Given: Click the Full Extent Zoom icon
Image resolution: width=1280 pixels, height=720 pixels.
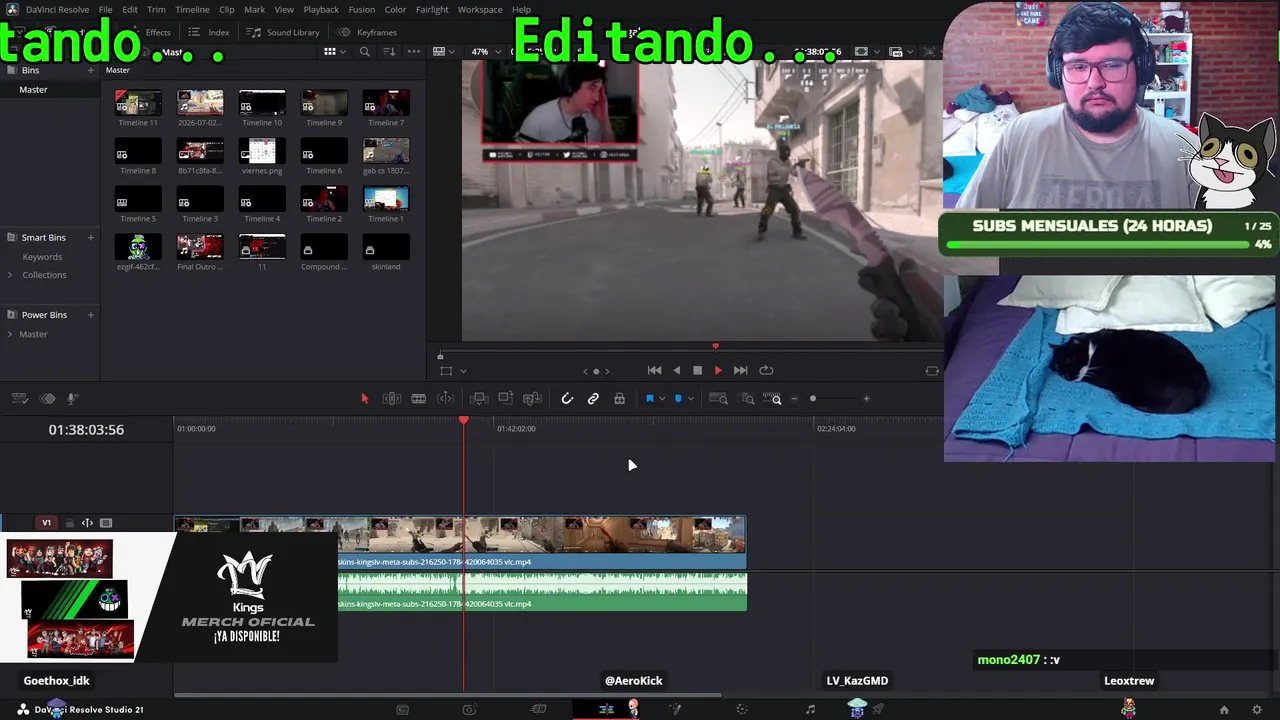Looking at the screenshot, I should [x=718, y=399].
